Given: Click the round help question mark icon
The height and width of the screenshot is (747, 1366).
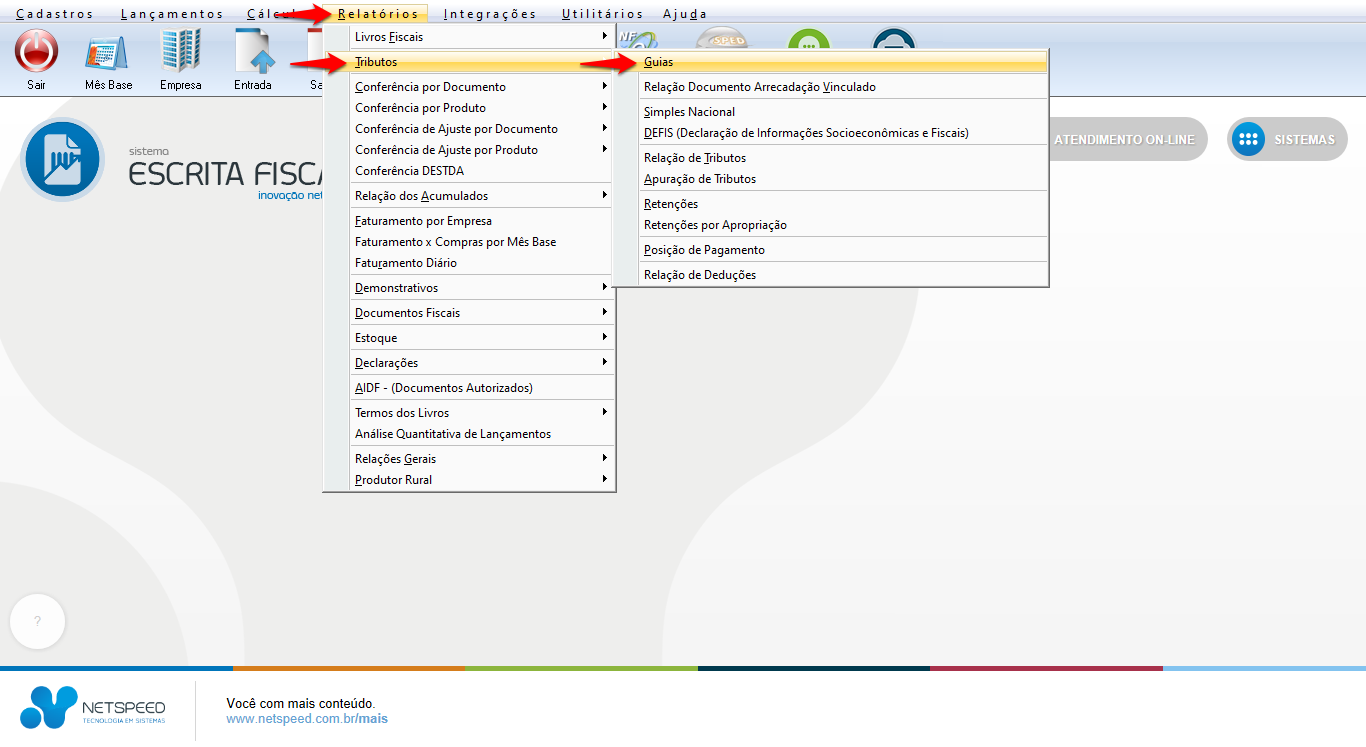Looking at the screenshot, I should (x=37, y=621).
